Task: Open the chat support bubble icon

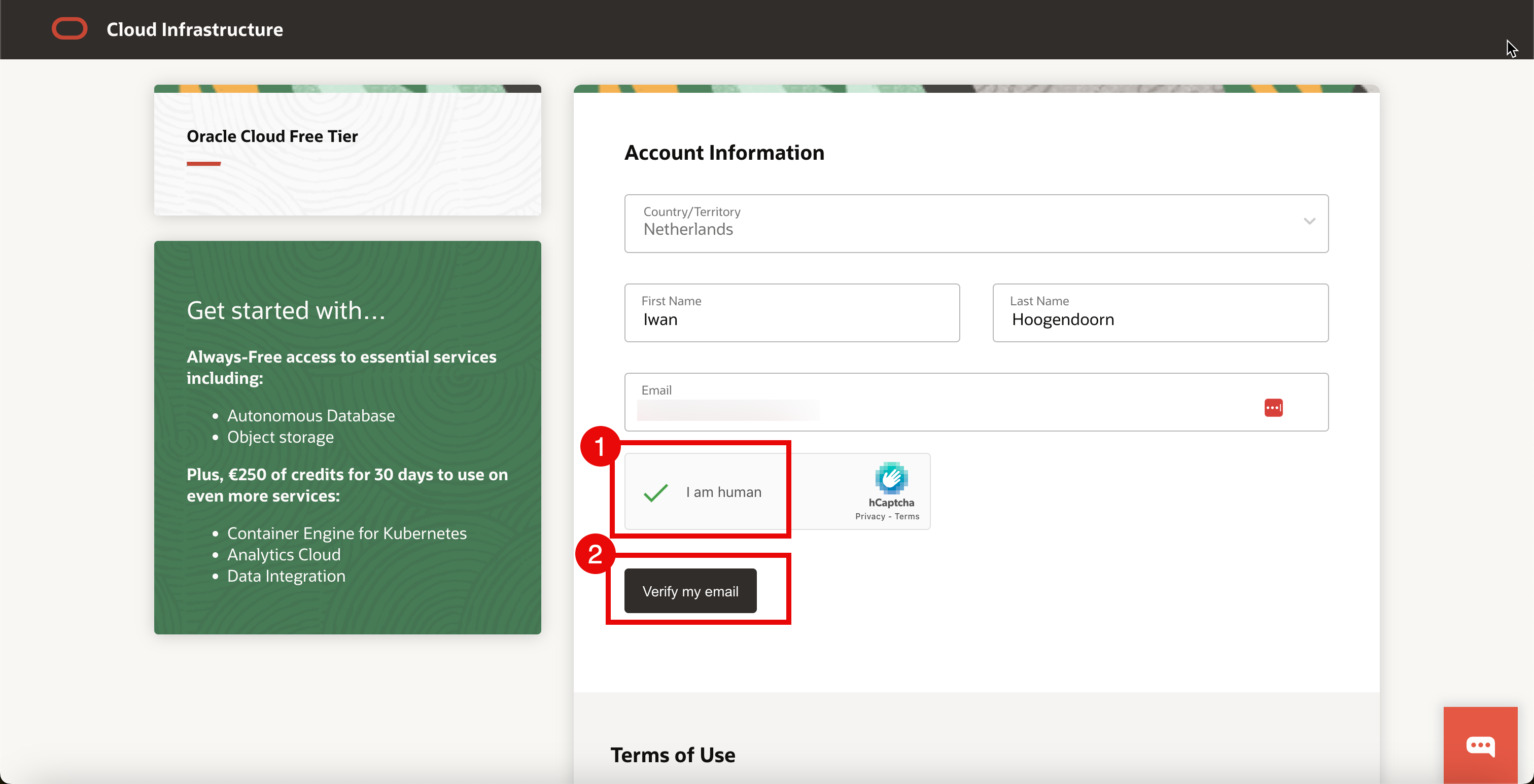Action: (1480, 745)
